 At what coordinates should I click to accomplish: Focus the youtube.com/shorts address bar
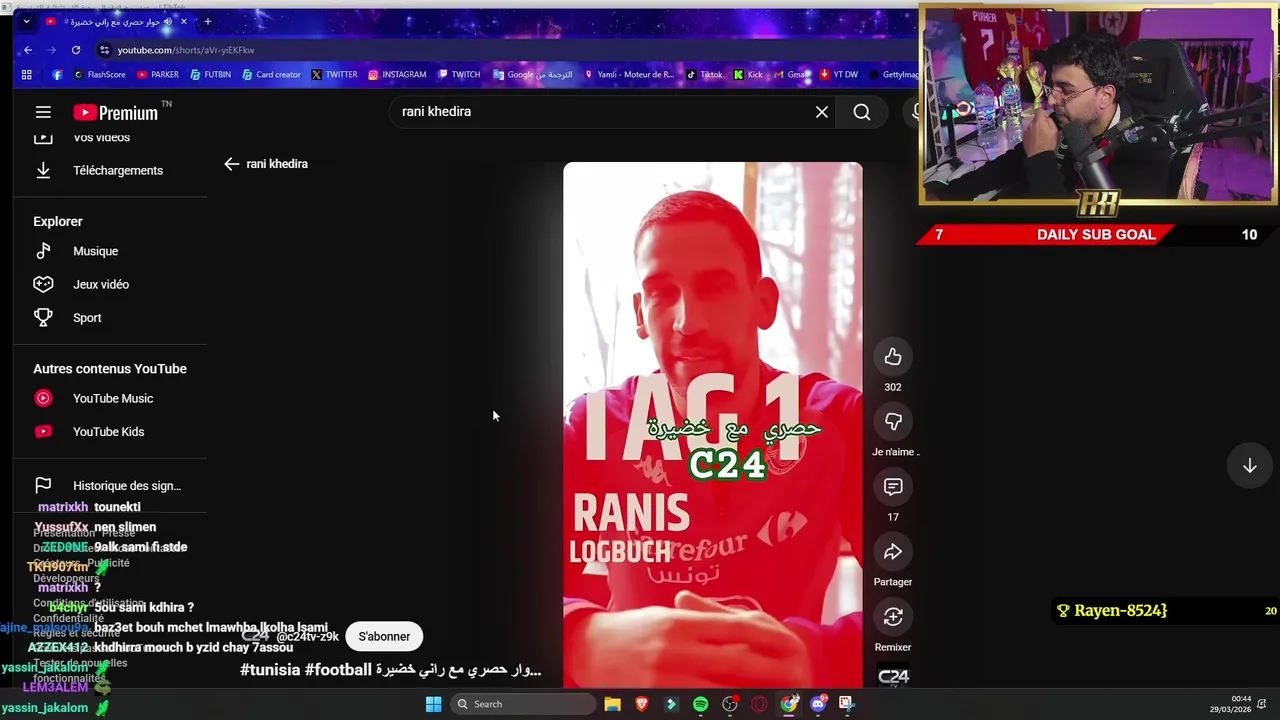[x=186, y=50]
